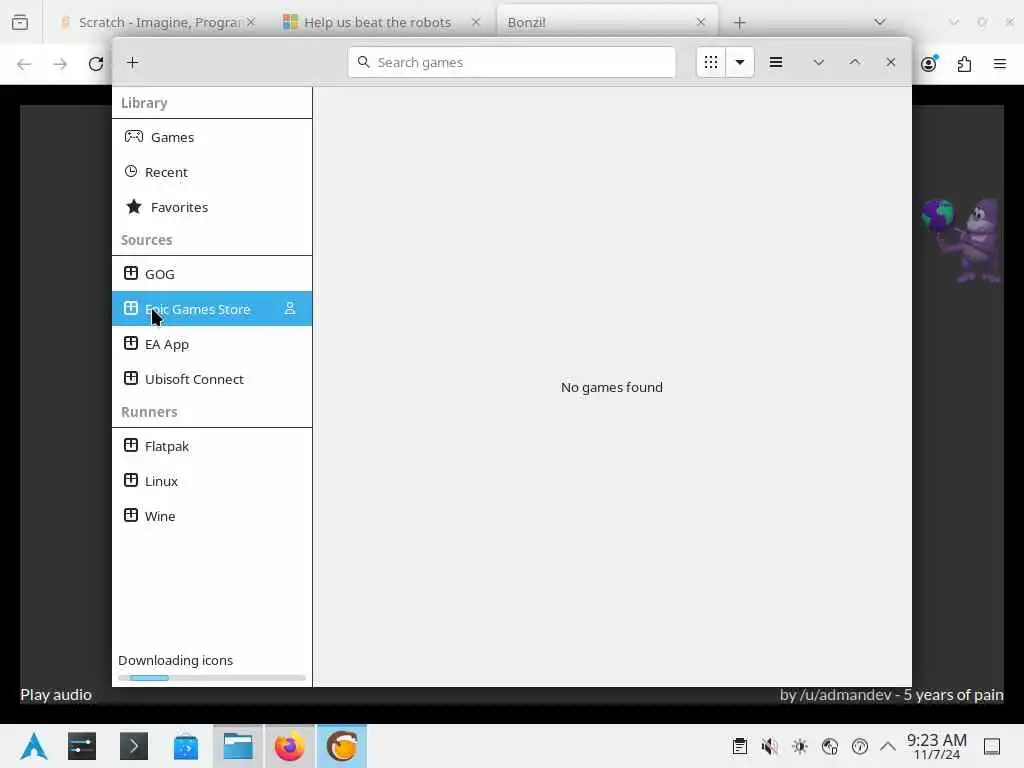Open Ubisoft Connect source
This screenshot has width=1024, height=768.
pos(212,379)
